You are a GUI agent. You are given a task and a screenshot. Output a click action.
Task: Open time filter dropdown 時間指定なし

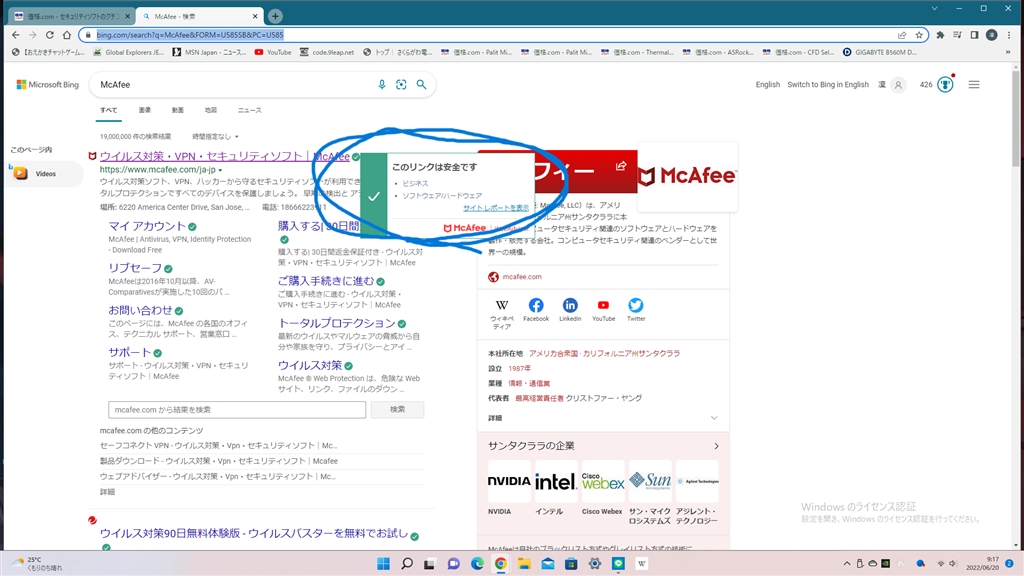tap(216, 136)
